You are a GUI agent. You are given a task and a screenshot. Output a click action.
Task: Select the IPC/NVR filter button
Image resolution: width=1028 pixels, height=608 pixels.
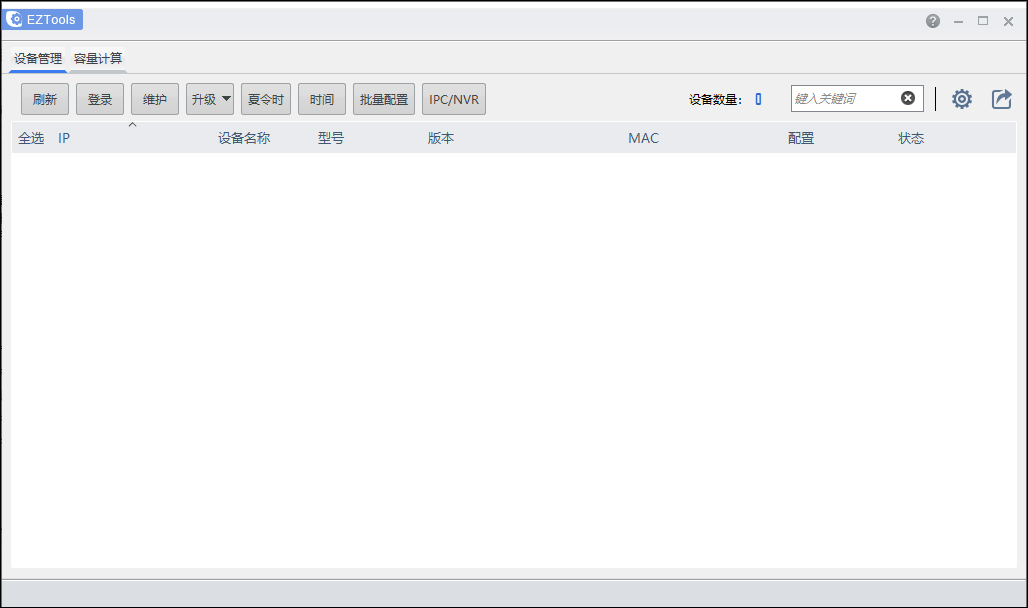click(454, 99)
